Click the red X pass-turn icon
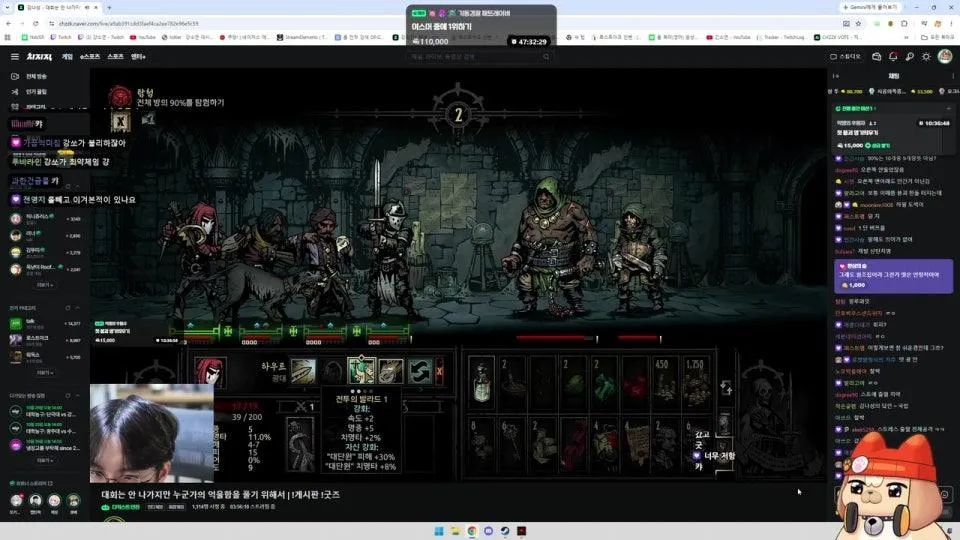 (439, 371)
